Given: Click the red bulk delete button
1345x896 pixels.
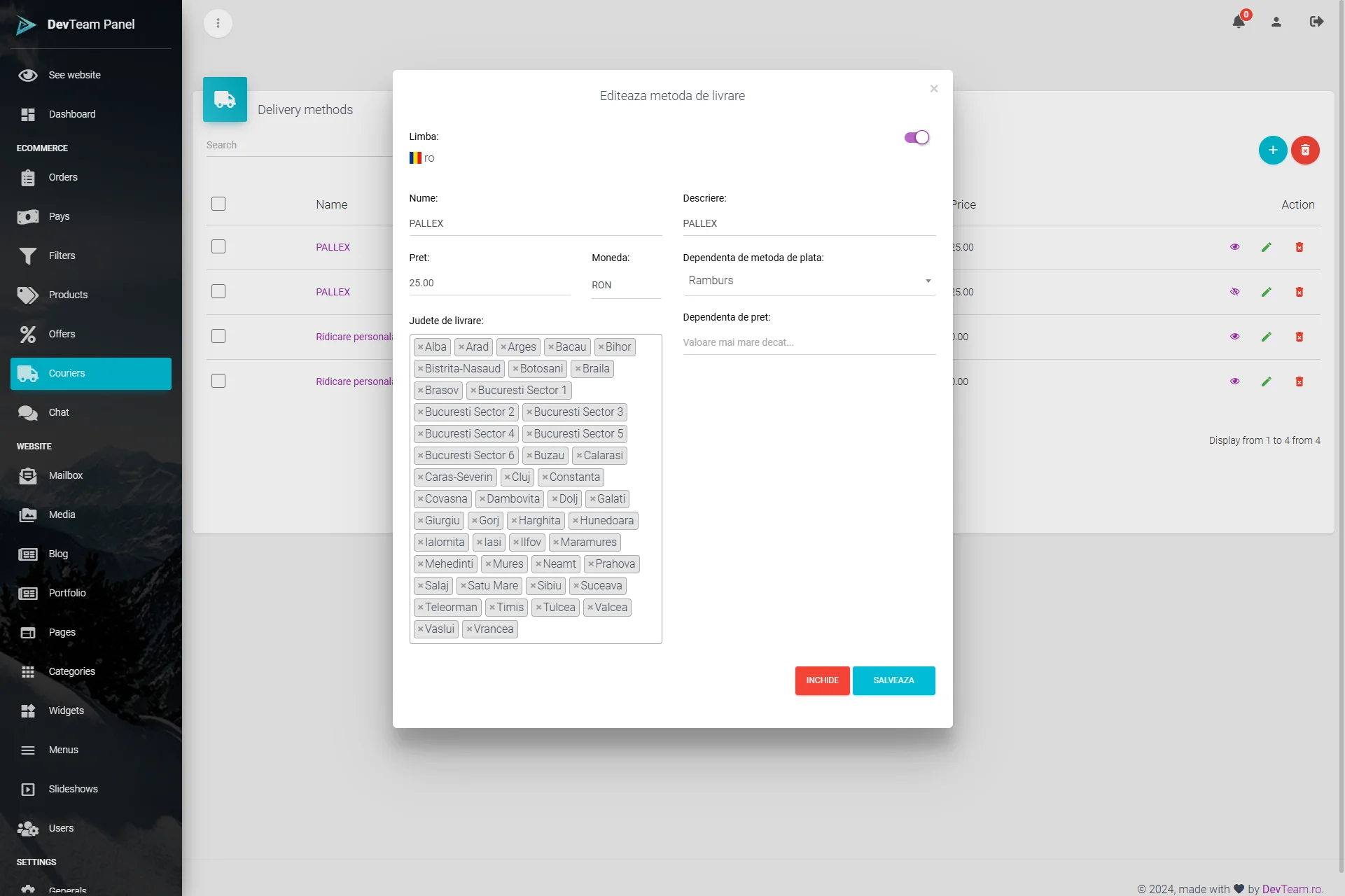Looking at the screenshot, I should click(1305, 150).
